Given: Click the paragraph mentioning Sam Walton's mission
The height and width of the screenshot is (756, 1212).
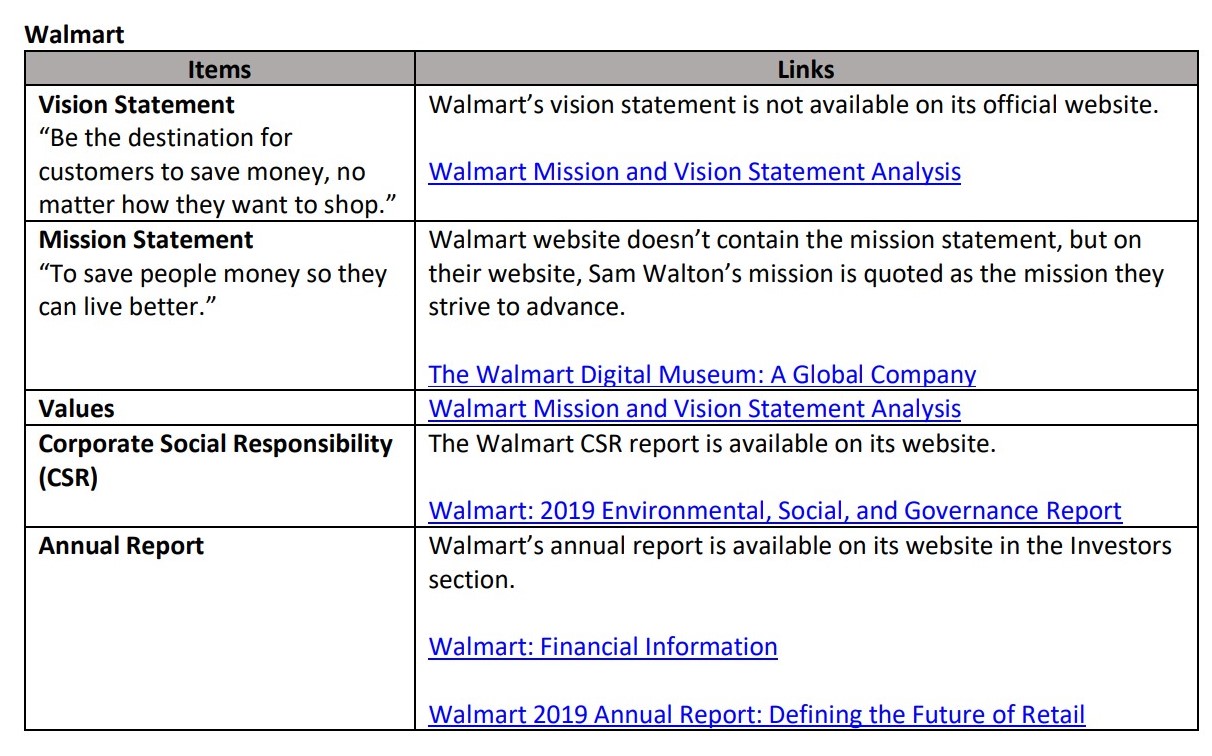Looking at the screenshot, I should [796, 274].
